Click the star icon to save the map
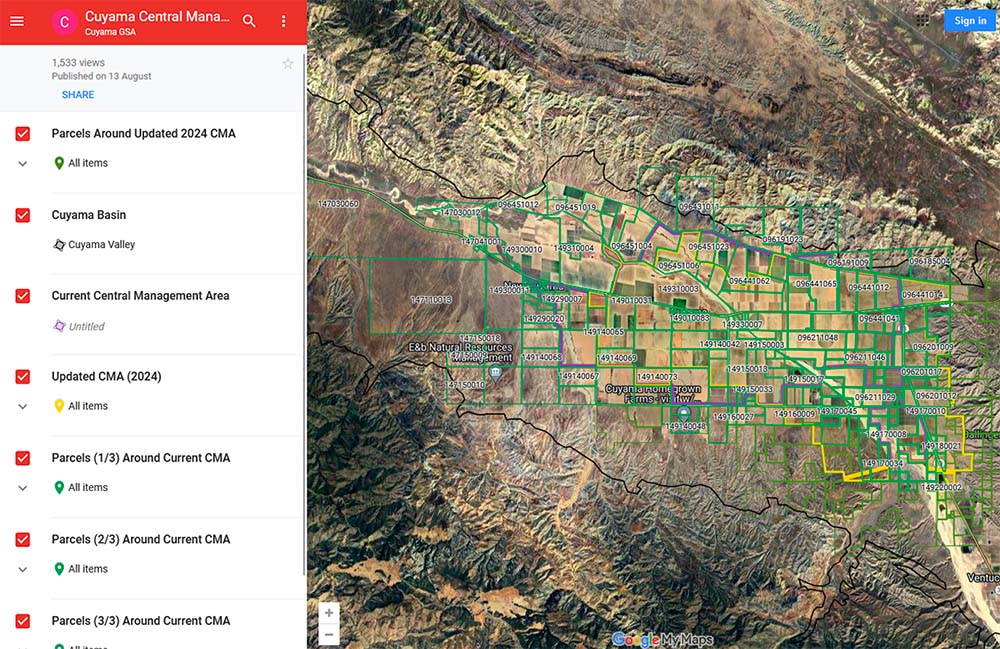This screenshot has width=1000, height=649. (288, 63)
